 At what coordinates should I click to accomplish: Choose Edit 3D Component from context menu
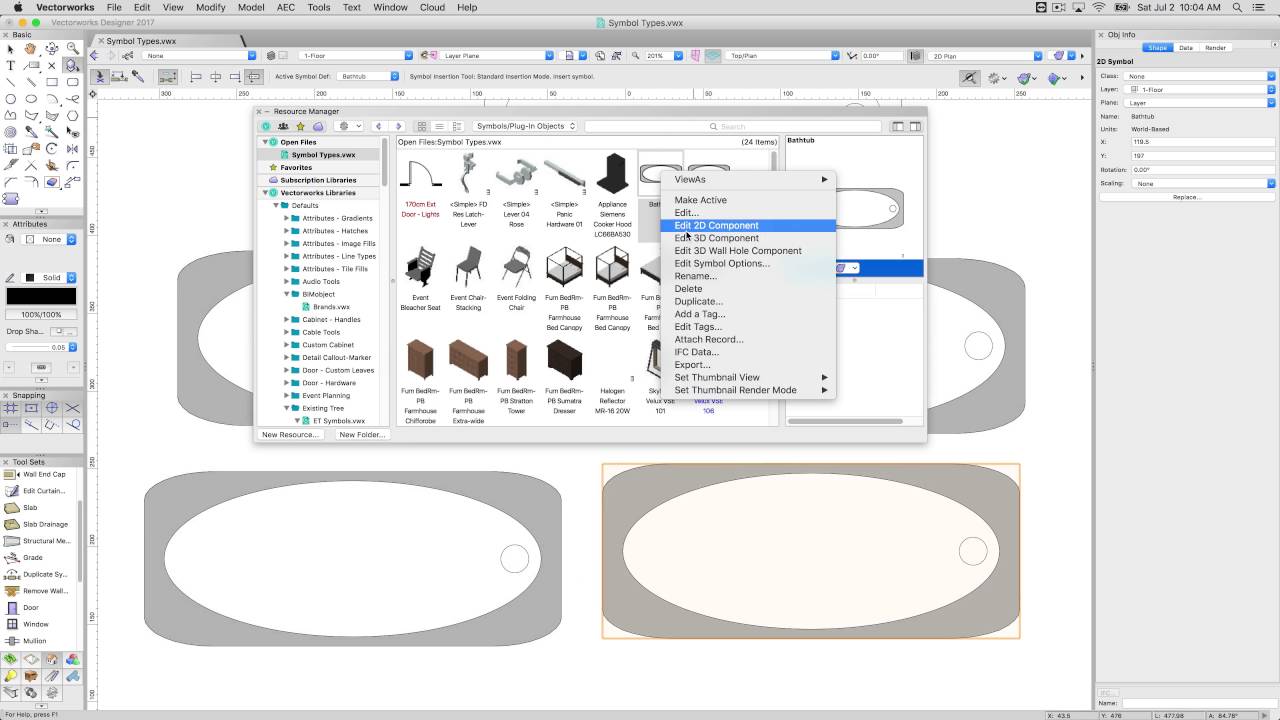(x=748, y=238)
